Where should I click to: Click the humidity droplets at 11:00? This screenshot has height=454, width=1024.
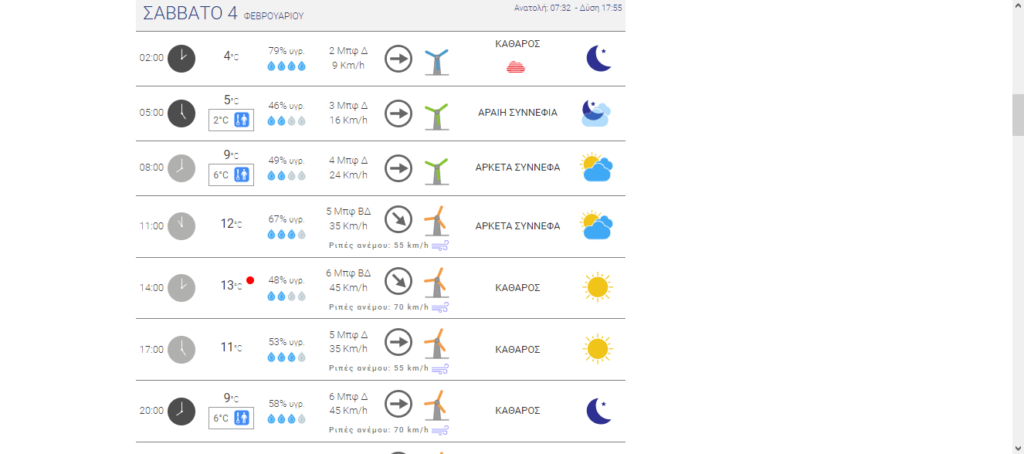(286, 235)
